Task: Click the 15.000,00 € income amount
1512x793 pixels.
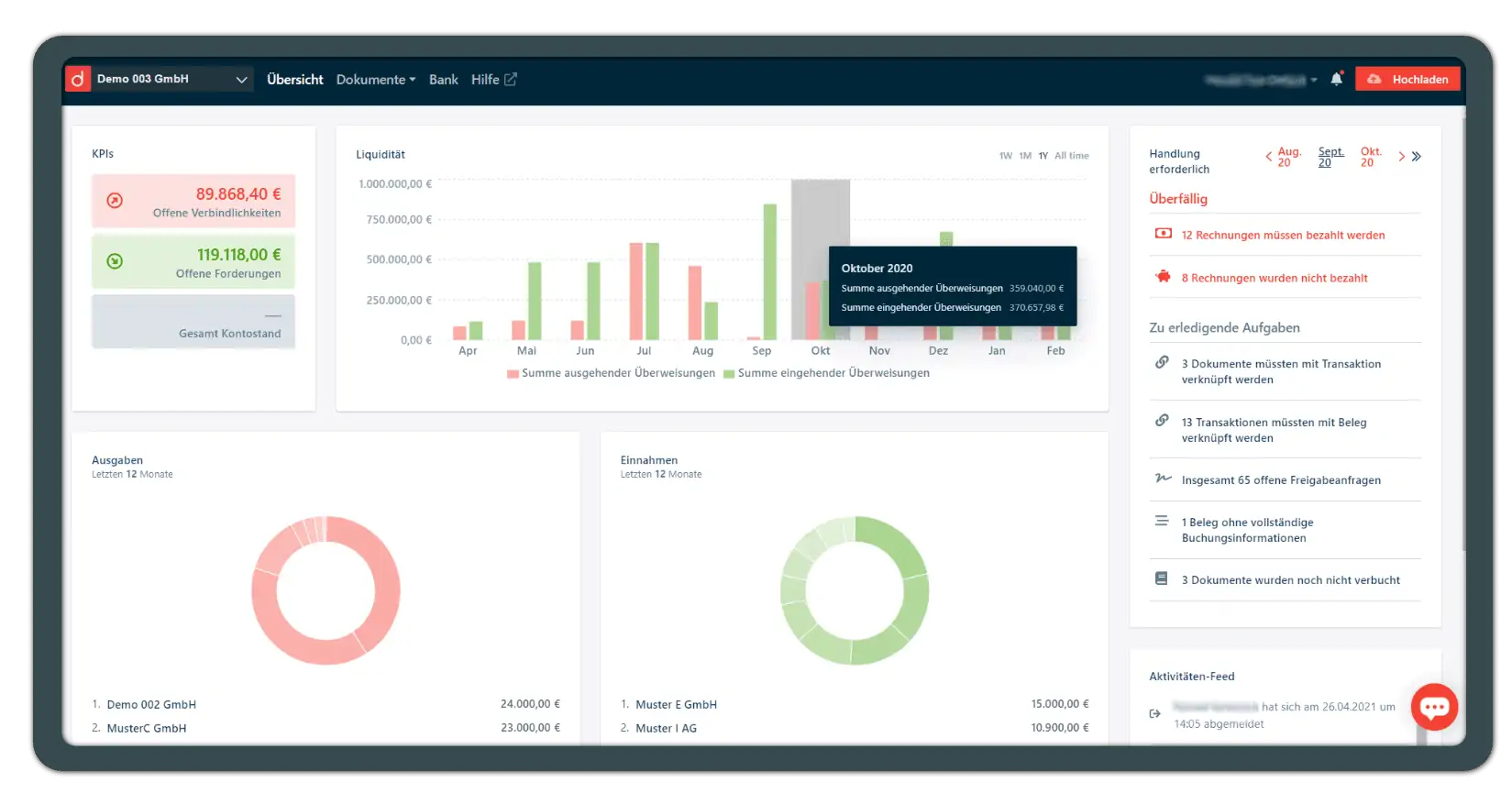Action: pos(1060,704)
